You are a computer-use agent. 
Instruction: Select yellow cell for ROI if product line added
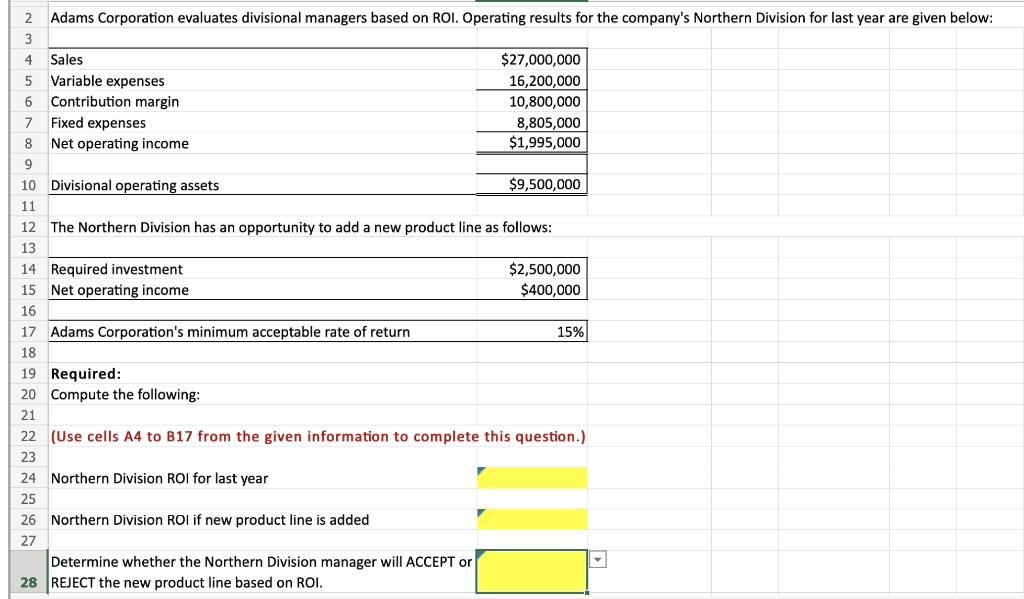point(531,520)
